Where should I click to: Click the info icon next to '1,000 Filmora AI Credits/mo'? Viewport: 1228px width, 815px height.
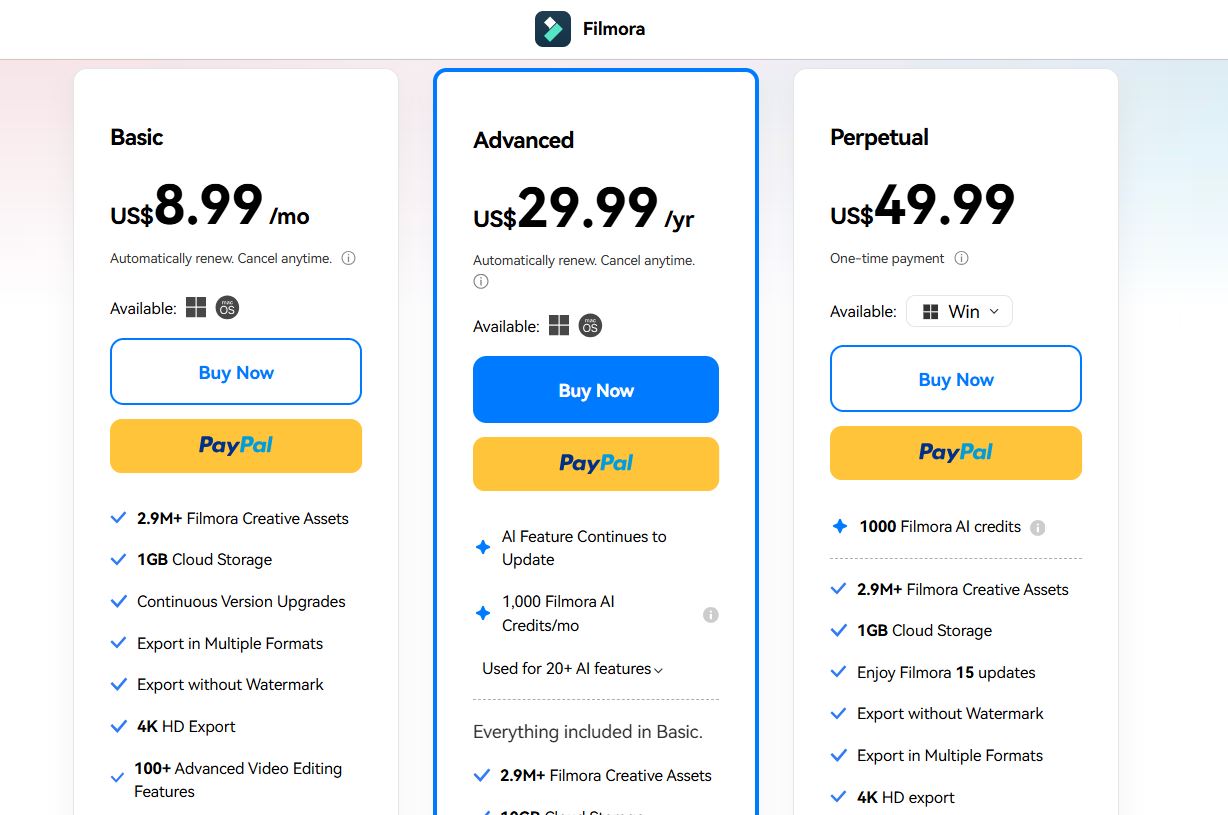coord(711,614)
